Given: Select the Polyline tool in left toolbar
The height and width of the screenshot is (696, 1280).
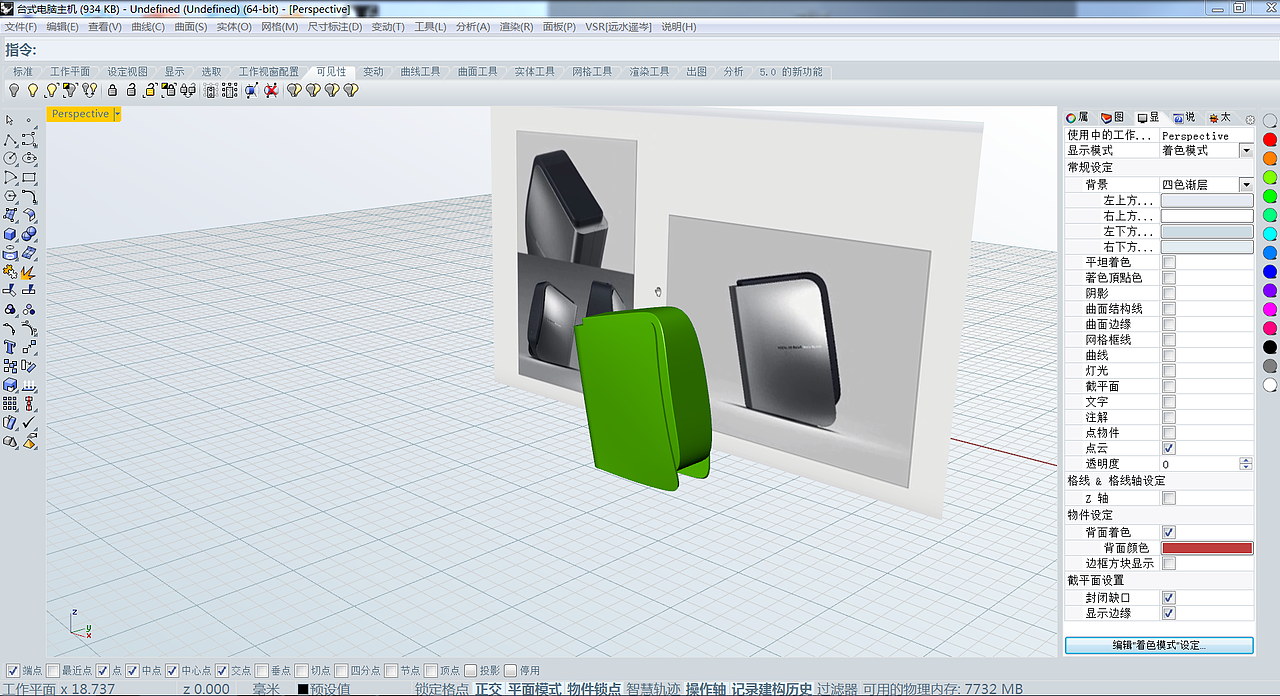Looking at the screenshot, I should pos(10,139).
